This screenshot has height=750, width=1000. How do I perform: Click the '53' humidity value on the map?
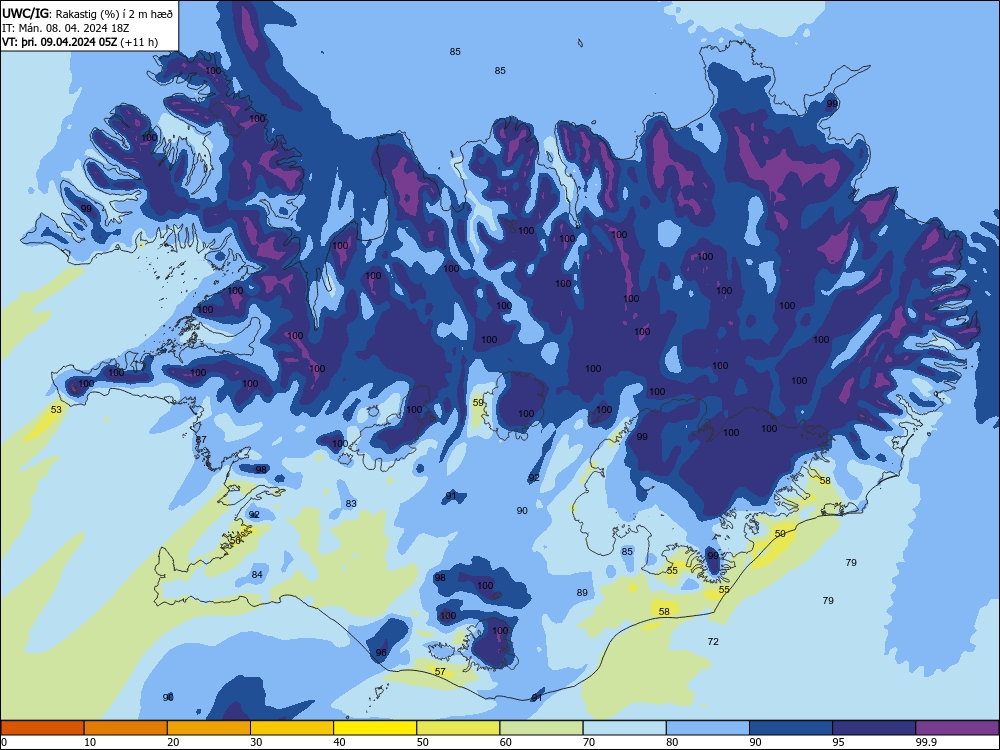click(x=56, y=409)
